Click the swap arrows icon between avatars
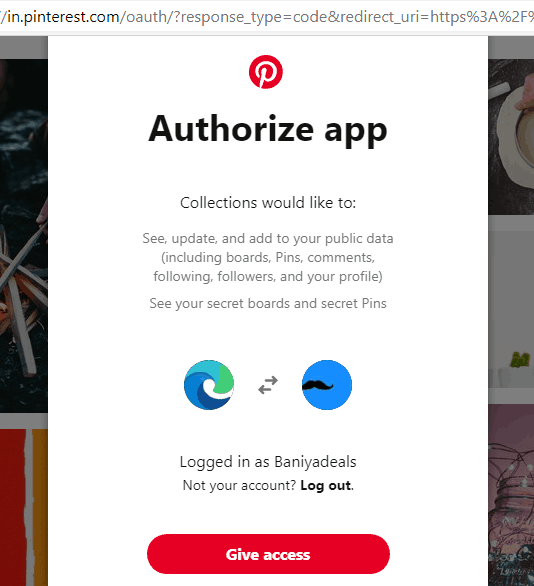 click(268, 385)
